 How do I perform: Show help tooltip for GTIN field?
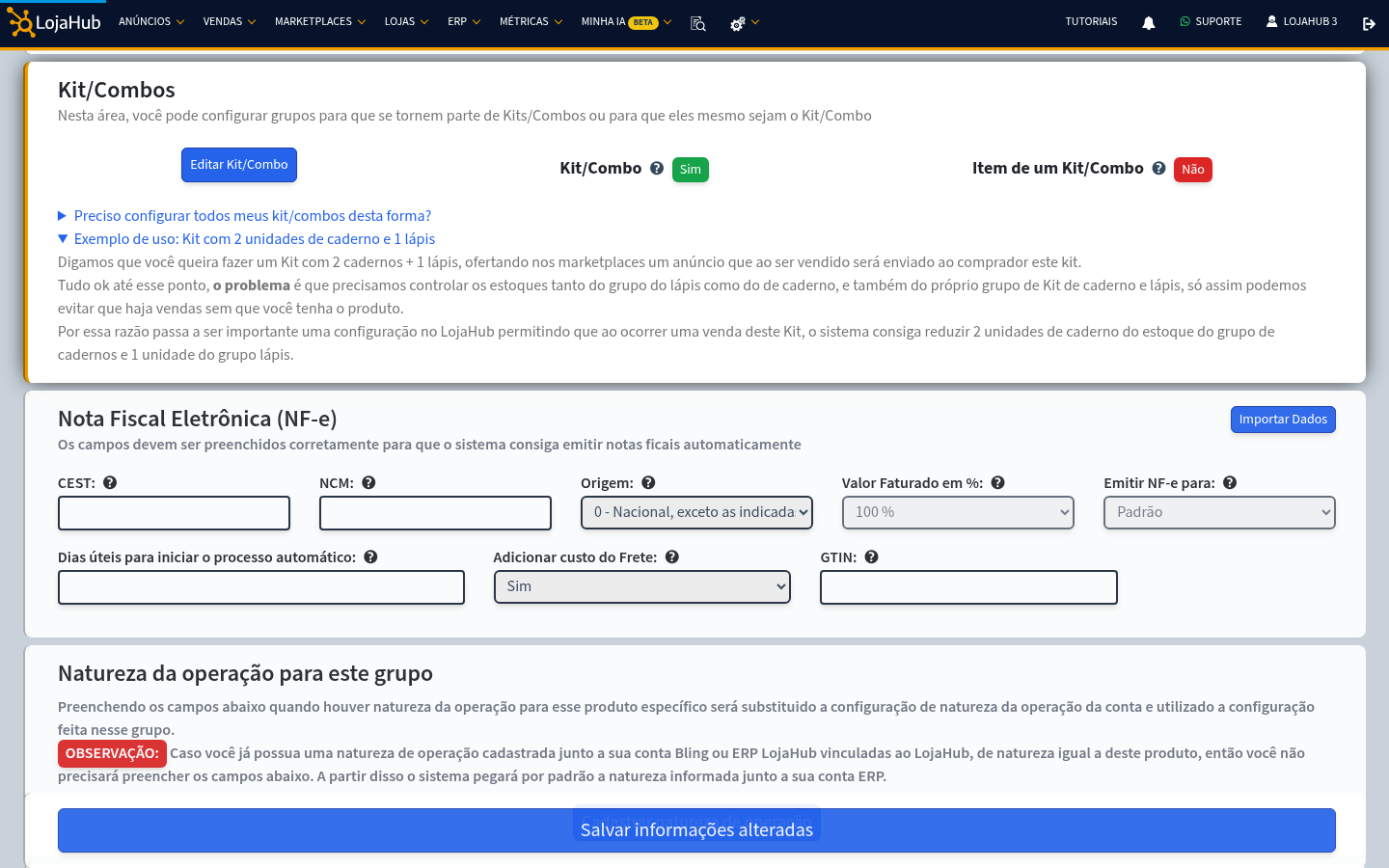(x=871, y=556)
